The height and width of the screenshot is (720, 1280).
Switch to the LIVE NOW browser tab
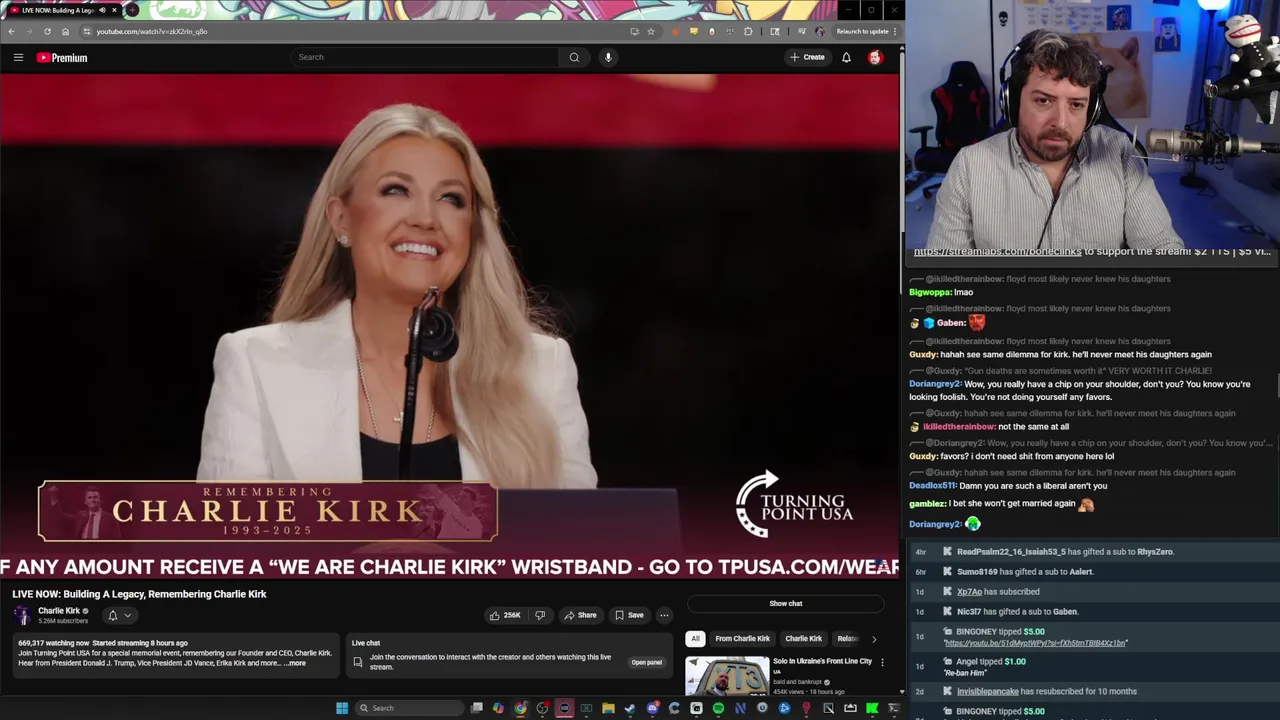[60, 10]
